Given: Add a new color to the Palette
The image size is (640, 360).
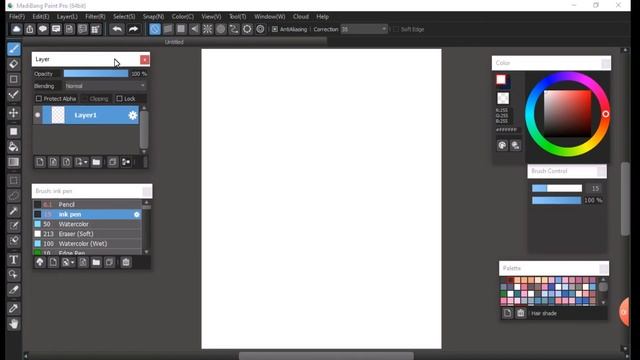Looking at the screenshot, I should pos(507,313).
